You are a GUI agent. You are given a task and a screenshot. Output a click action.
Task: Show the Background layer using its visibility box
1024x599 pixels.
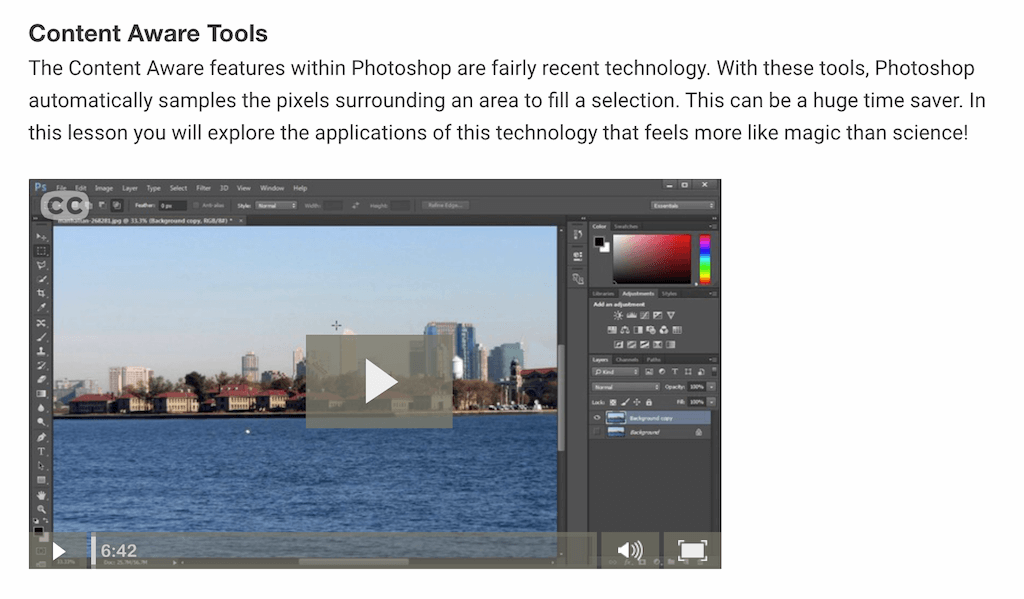click(x=597, y=432)
